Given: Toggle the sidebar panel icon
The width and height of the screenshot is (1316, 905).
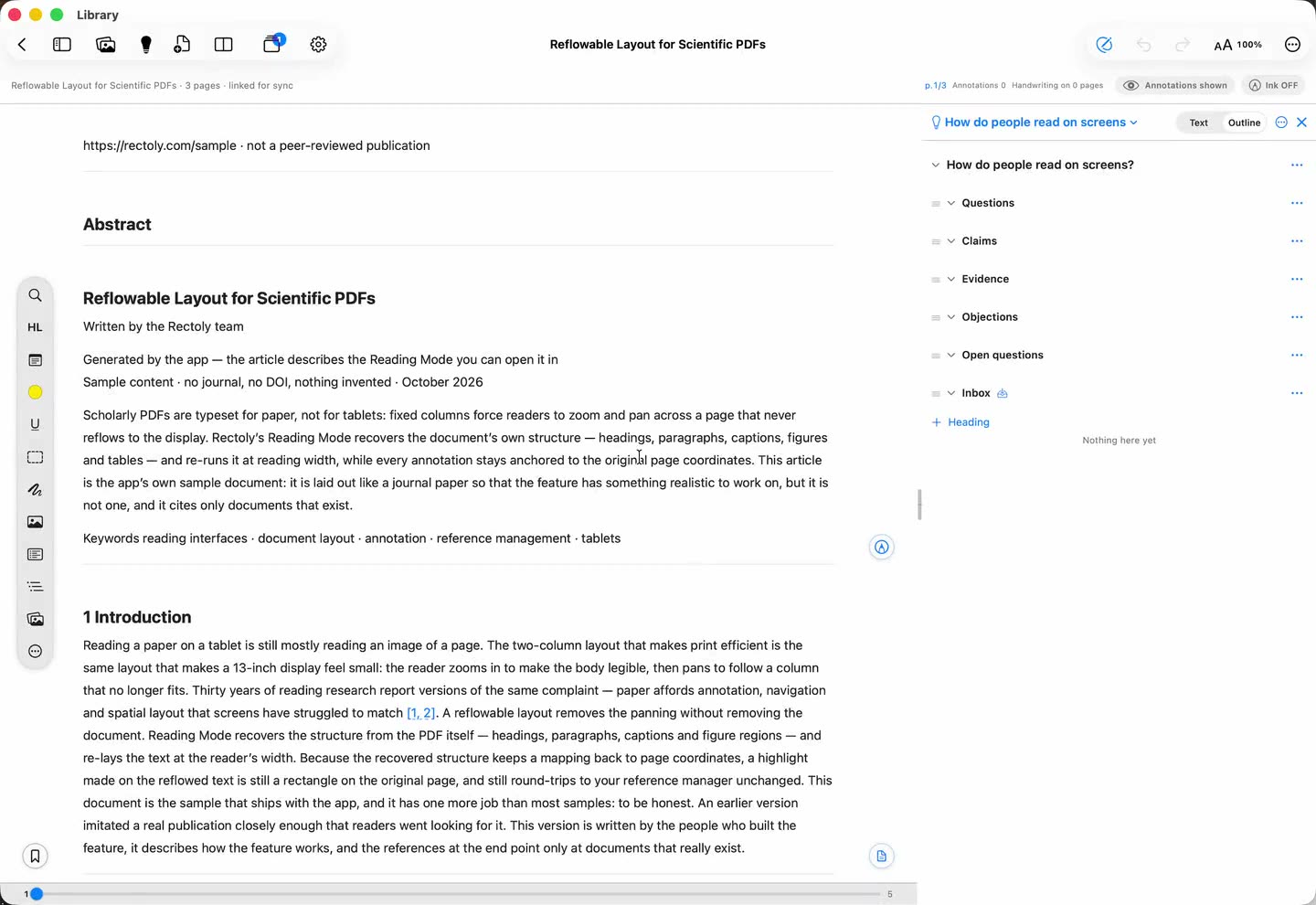Looking at the screenshot, I should click(62, 44).
